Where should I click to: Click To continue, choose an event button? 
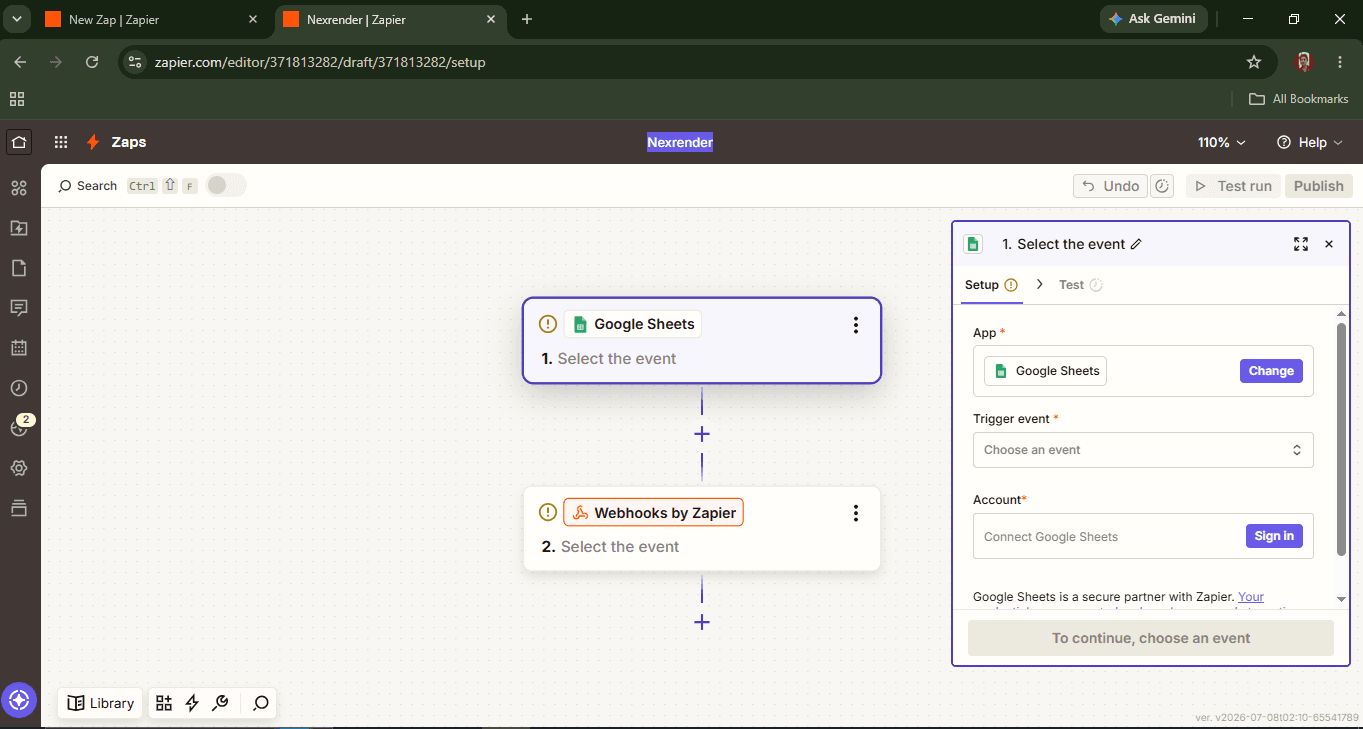pyautogui.click(x=1151, y=638)
